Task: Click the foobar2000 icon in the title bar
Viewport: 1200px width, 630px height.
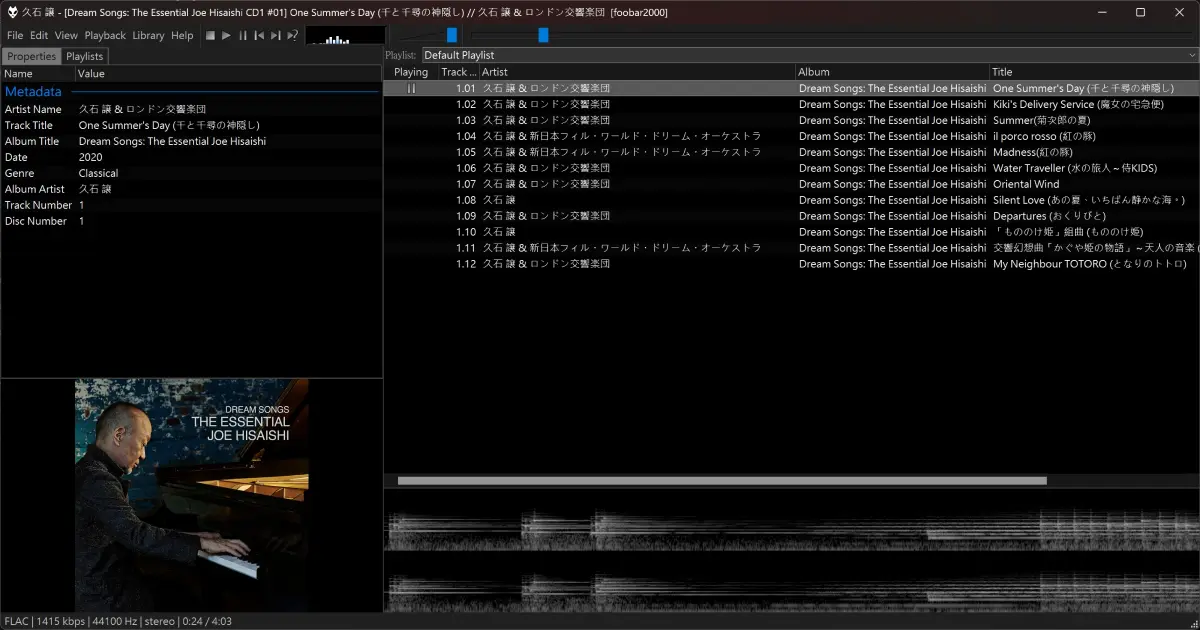Action: pyautogui.click(x=11, y=12)
